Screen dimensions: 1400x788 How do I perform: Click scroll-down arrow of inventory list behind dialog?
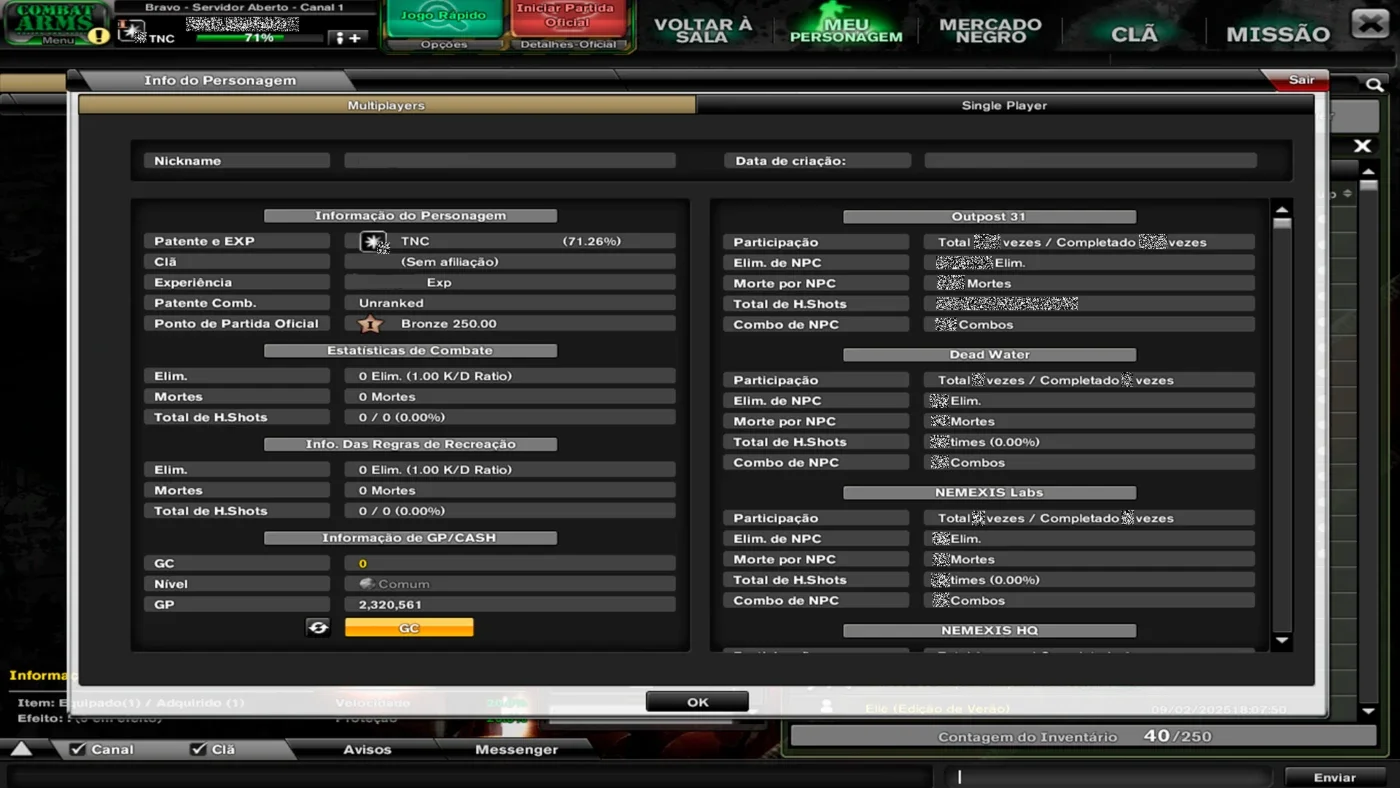[x=1369, y=711]
